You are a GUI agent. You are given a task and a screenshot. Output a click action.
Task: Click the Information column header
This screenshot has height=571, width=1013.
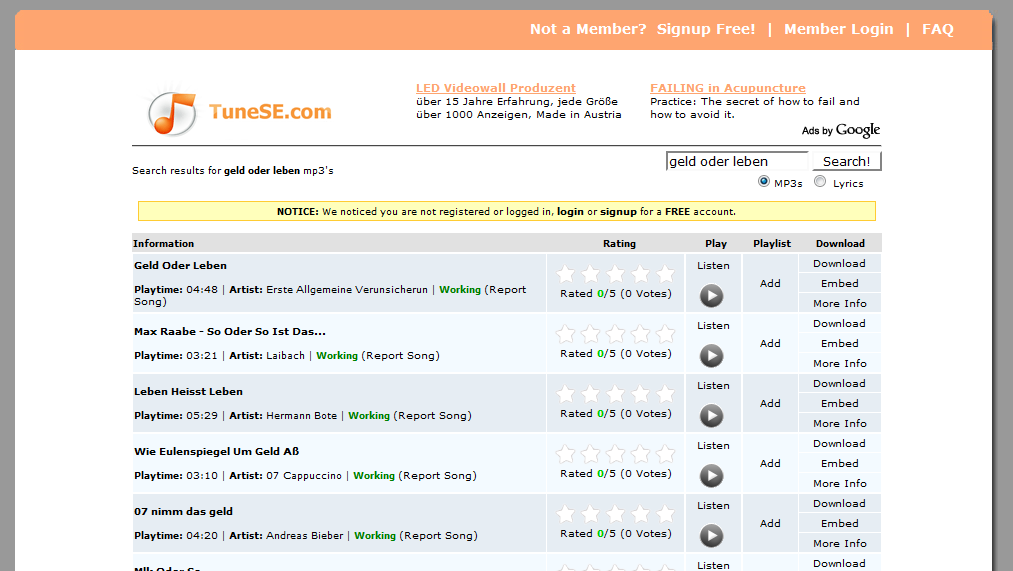(x=163, y=244)
